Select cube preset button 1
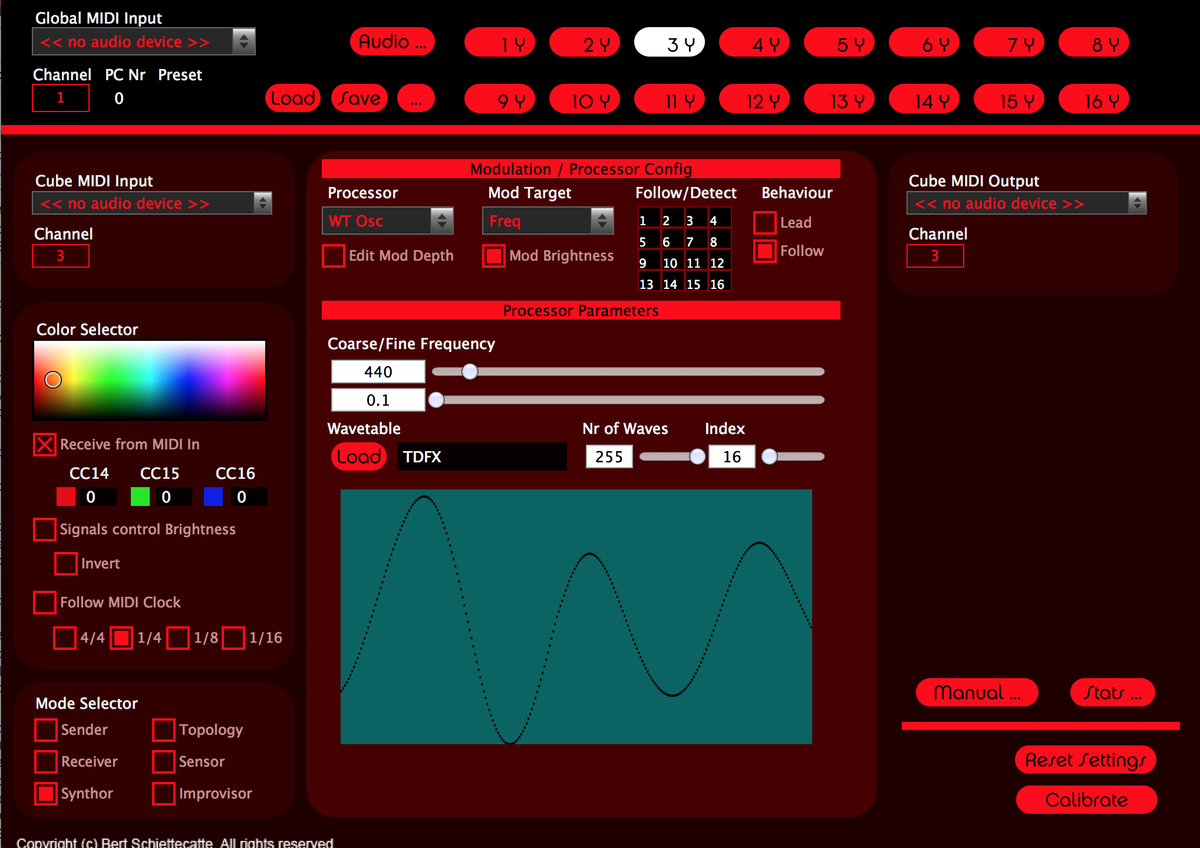Image resolution: width=1200 pixels, height=848 pixels. 500,42
